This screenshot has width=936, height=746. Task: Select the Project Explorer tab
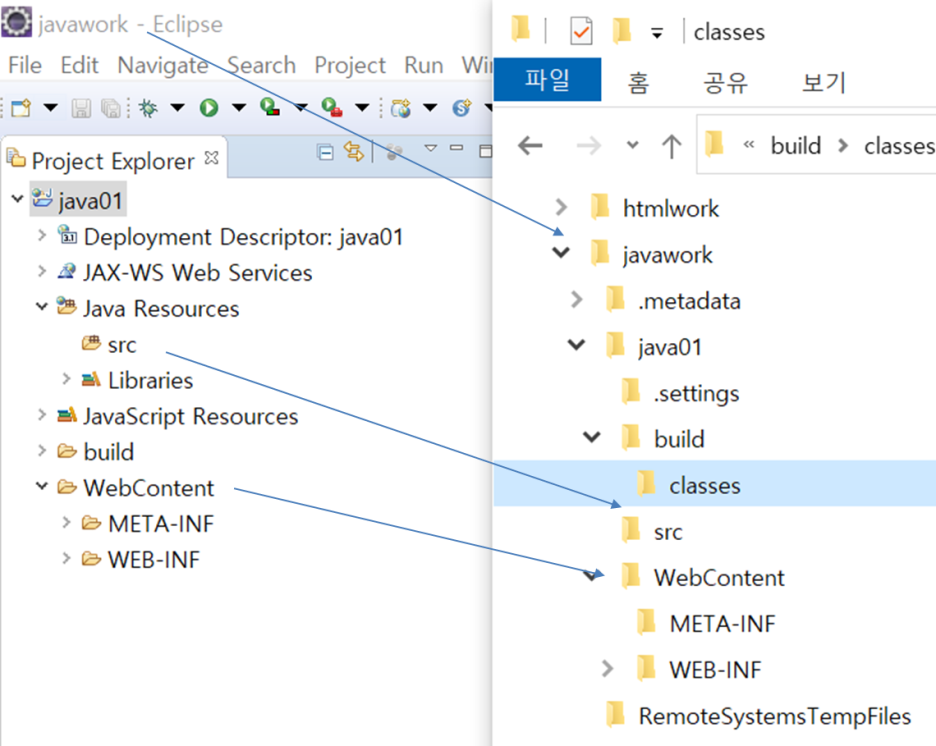(x=113, y=160)
